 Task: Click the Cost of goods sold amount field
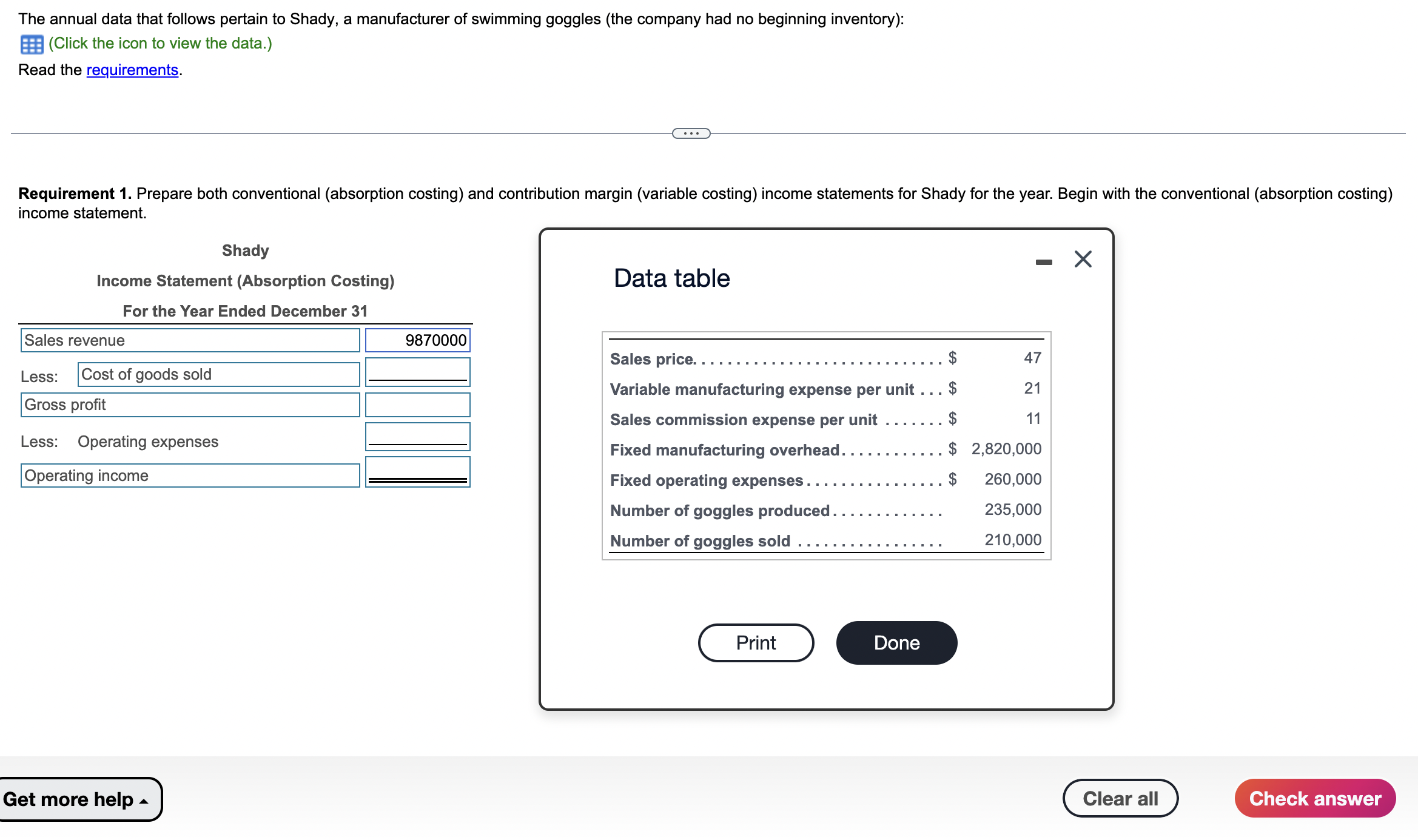(x=417, y=372)
